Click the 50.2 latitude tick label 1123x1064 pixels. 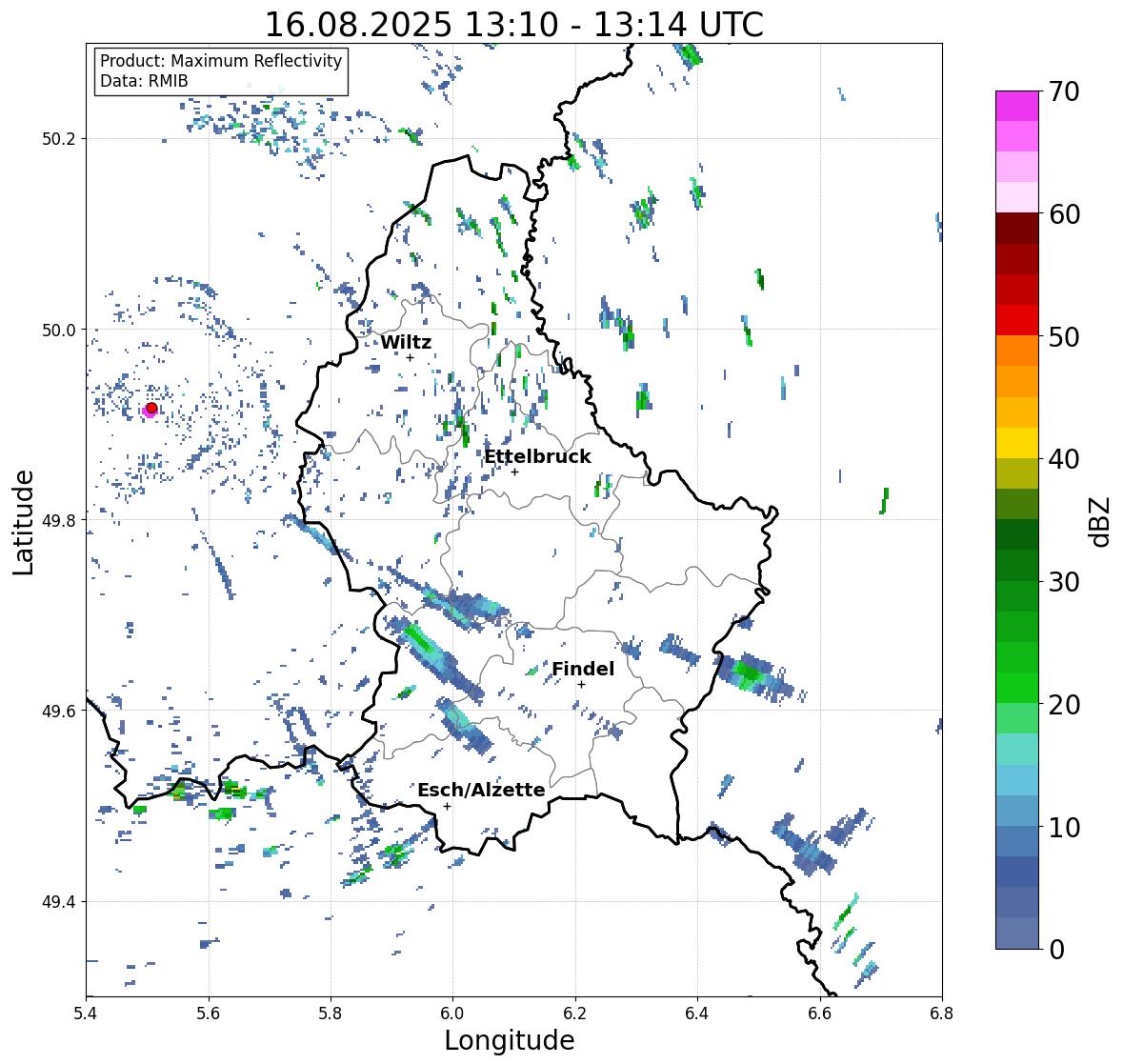pyautogui.click(x=59, y=139)
